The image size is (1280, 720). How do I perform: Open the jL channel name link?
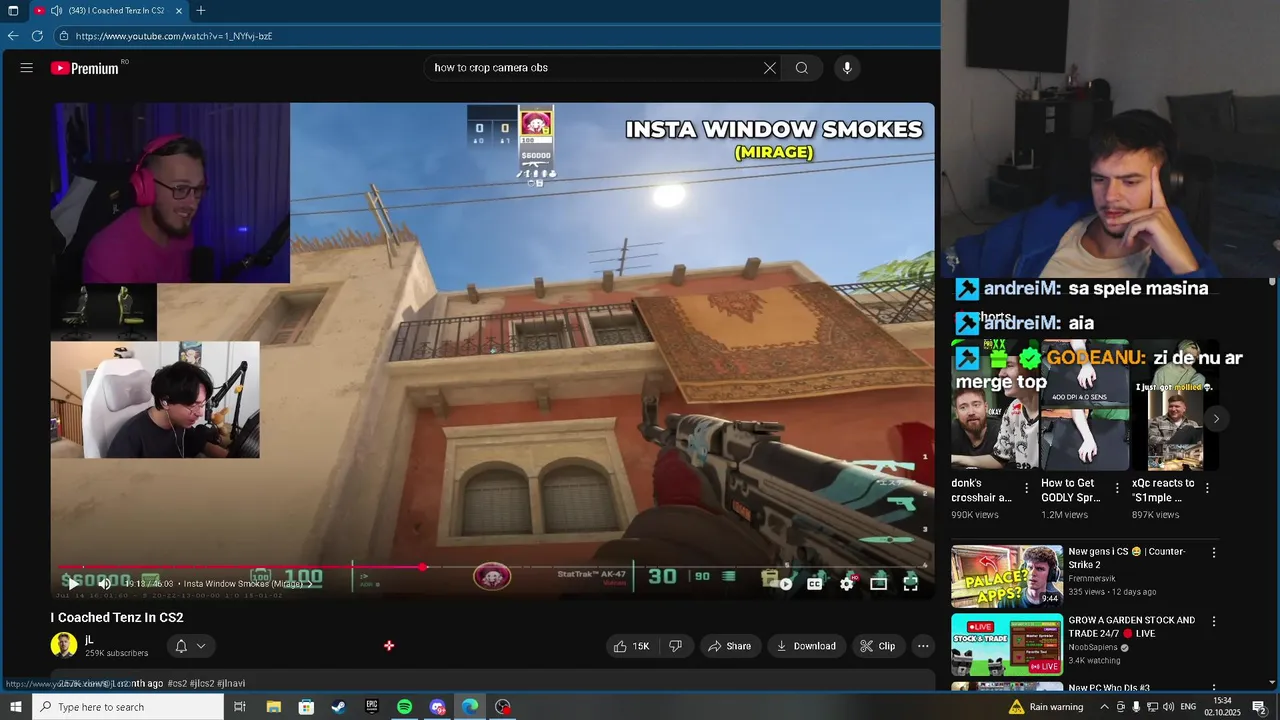click(x=89, y=639)
